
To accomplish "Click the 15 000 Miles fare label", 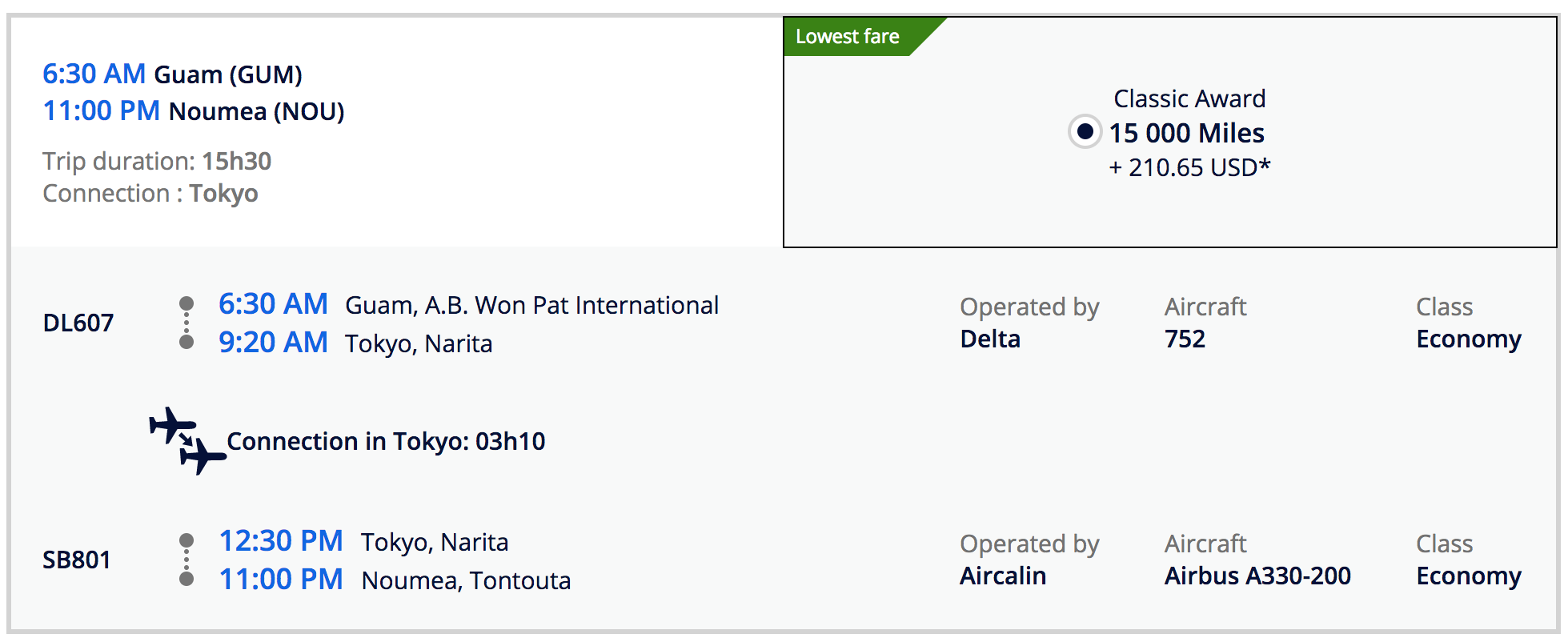I will [x=1186, y=133].
